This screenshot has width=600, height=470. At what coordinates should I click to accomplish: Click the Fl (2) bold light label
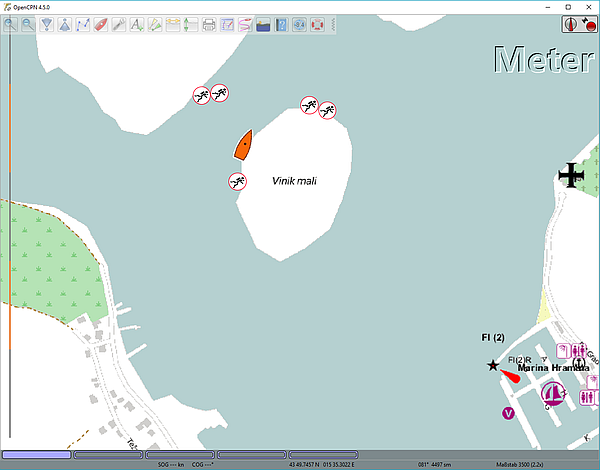(x=493, y=338)
